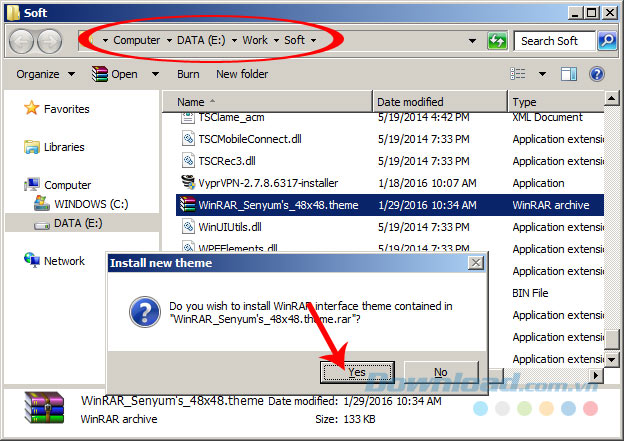624x441 pixels.
Task: Click the Change your view icon
Action: click(518, 74)
